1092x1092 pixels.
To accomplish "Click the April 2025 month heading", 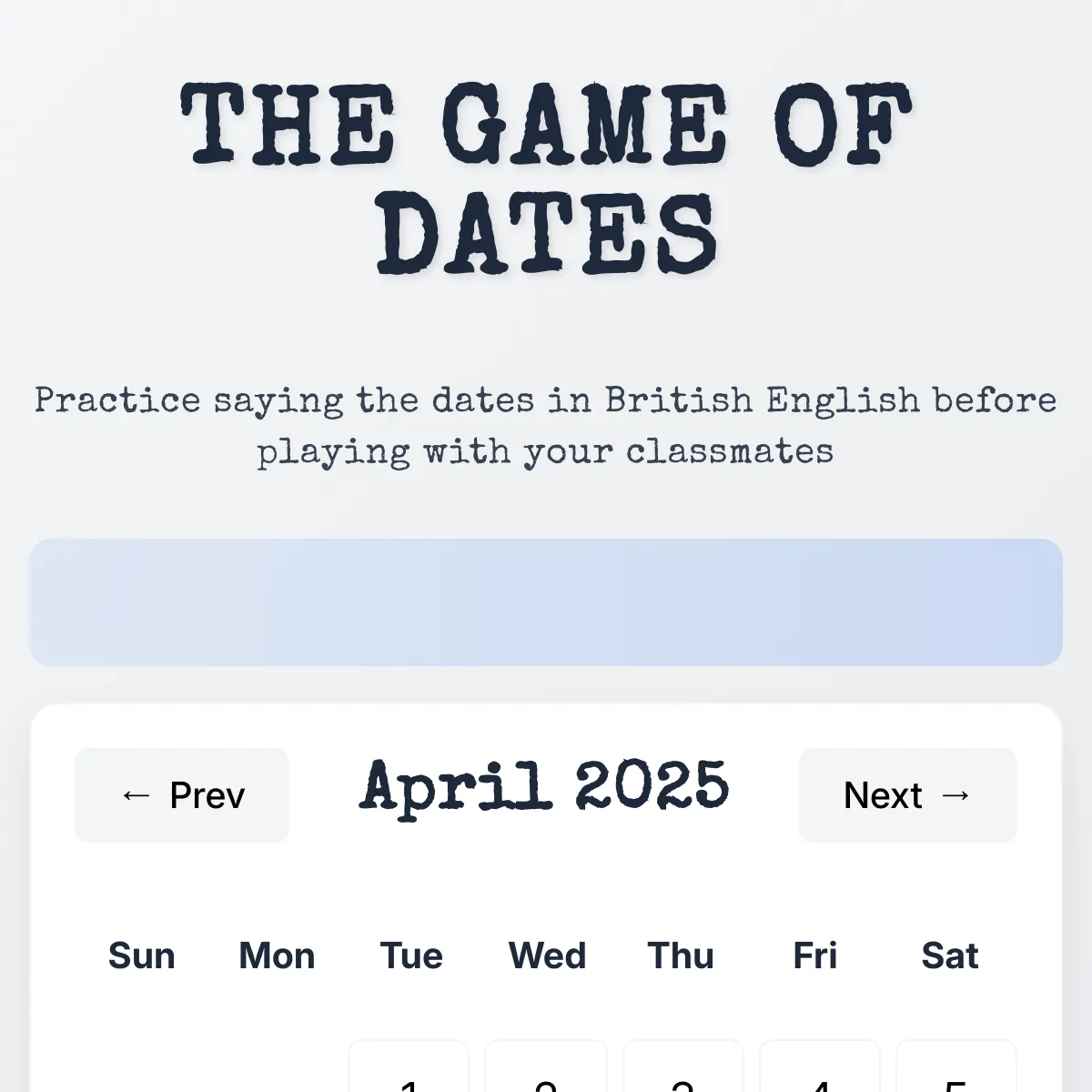I will coord(544,786).
